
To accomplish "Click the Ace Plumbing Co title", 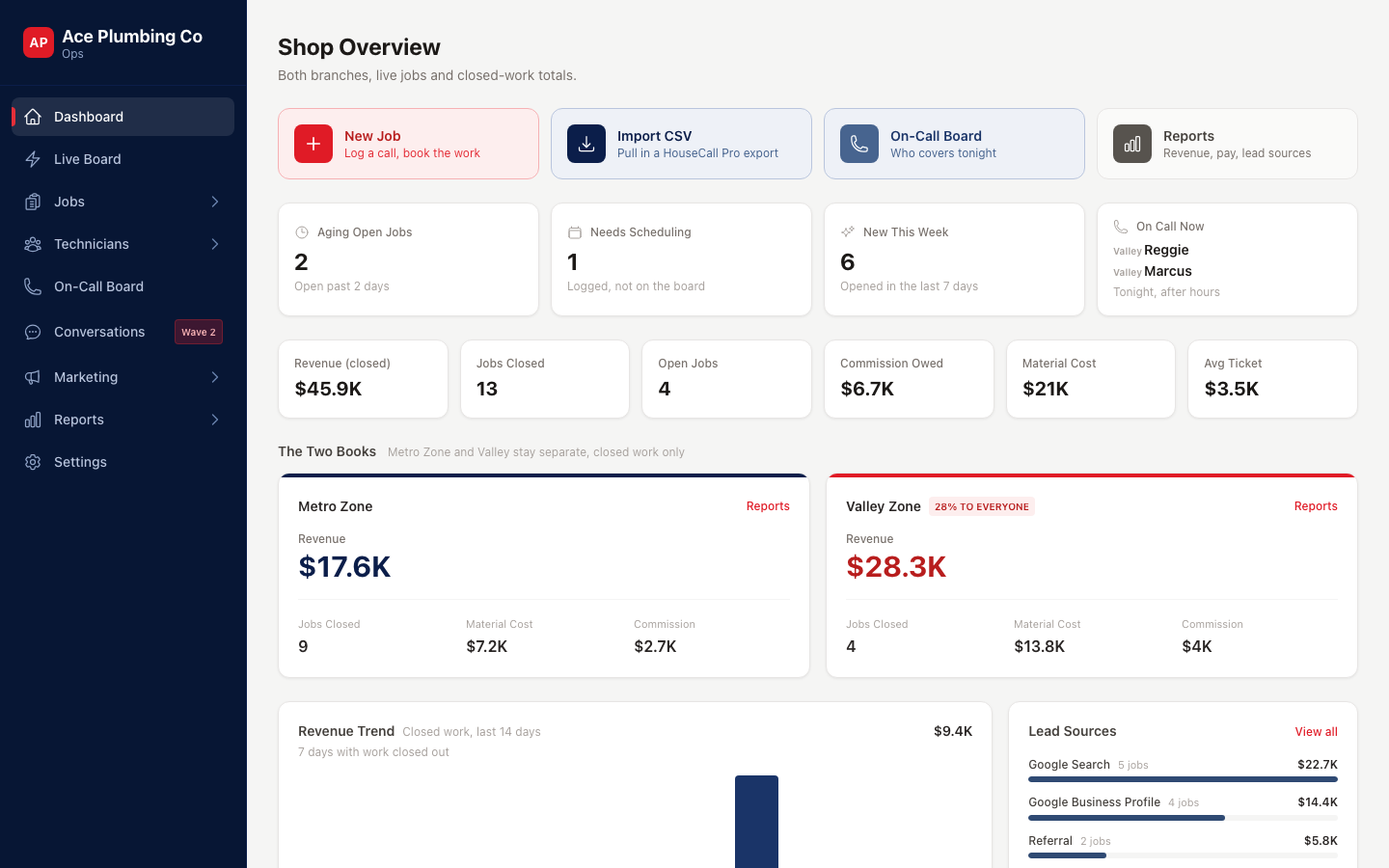I will click(132, 37).
